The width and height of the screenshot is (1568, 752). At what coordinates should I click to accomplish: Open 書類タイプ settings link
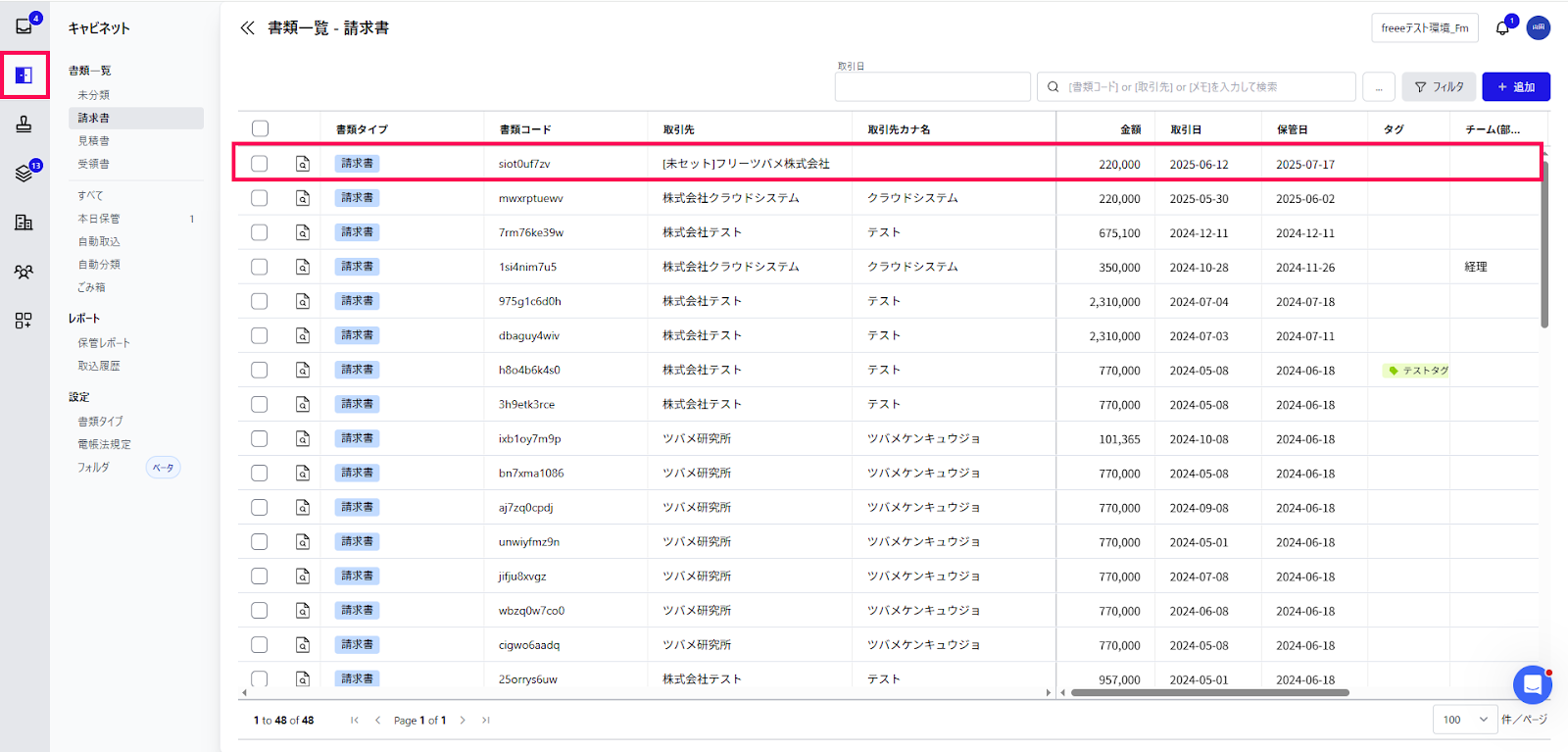(x=101, y=422)
